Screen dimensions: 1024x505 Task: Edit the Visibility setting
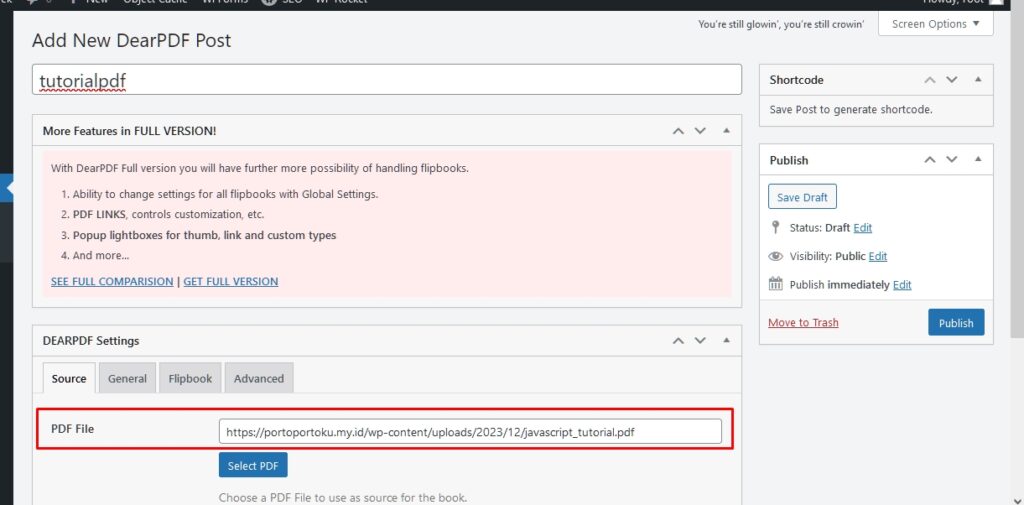(x=878, y=256)
